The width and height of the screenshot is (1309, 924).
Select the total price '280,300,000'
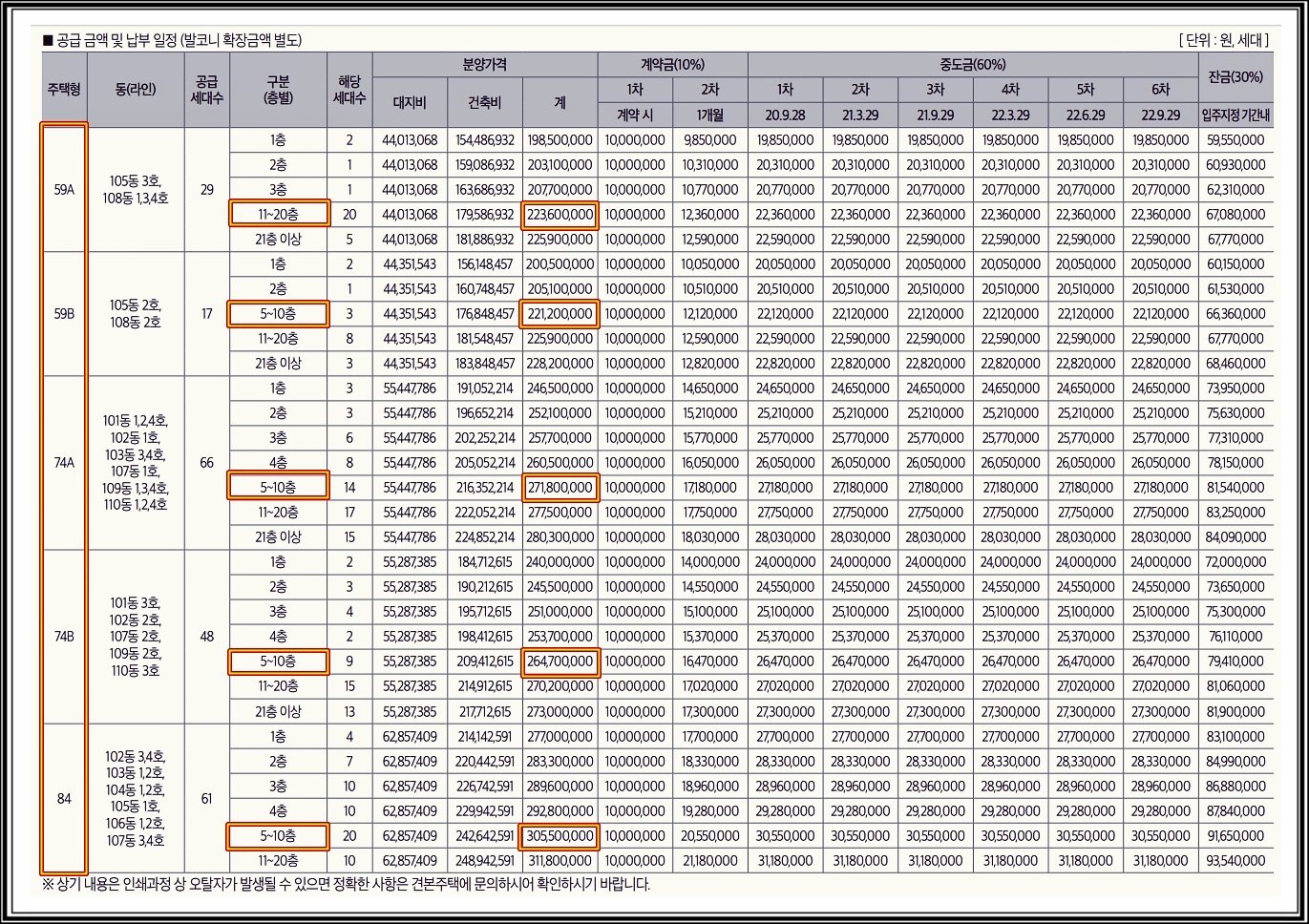[560, 537]
